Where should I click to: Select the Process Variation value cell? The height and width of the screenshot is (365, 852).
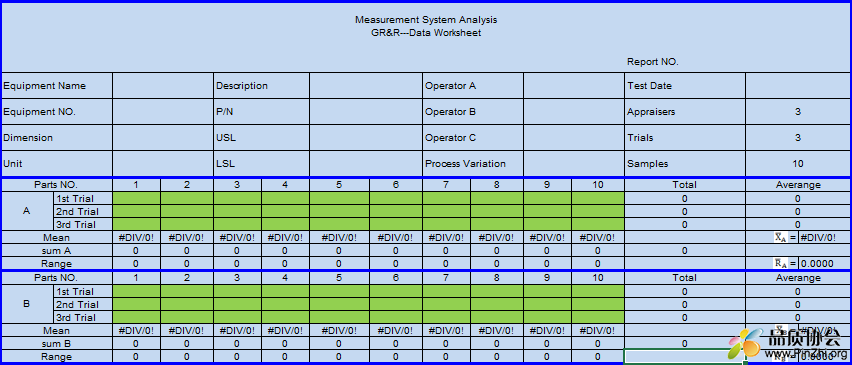click(574, 163)
